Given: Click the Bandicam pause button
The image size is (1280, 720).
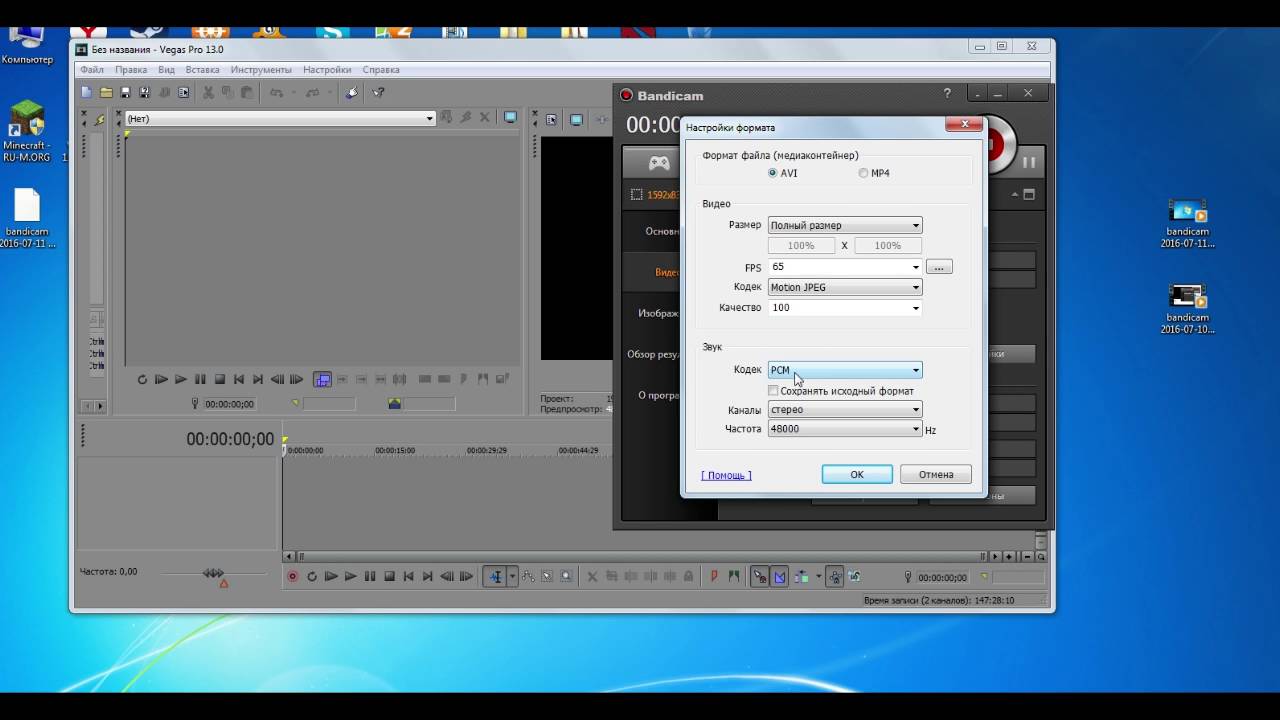Looking at the screenshot, I should [1028, 162].
